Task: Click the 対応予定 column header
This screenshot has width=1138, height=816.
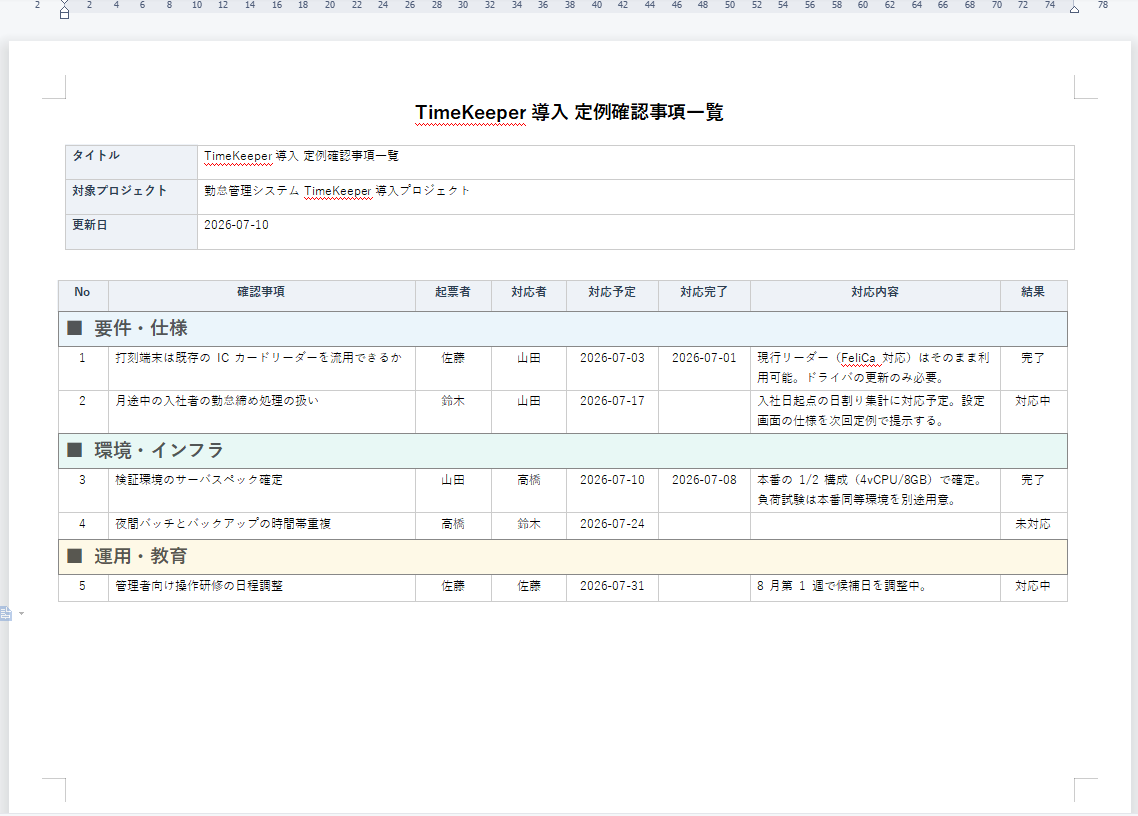Action: click(613, 295)
